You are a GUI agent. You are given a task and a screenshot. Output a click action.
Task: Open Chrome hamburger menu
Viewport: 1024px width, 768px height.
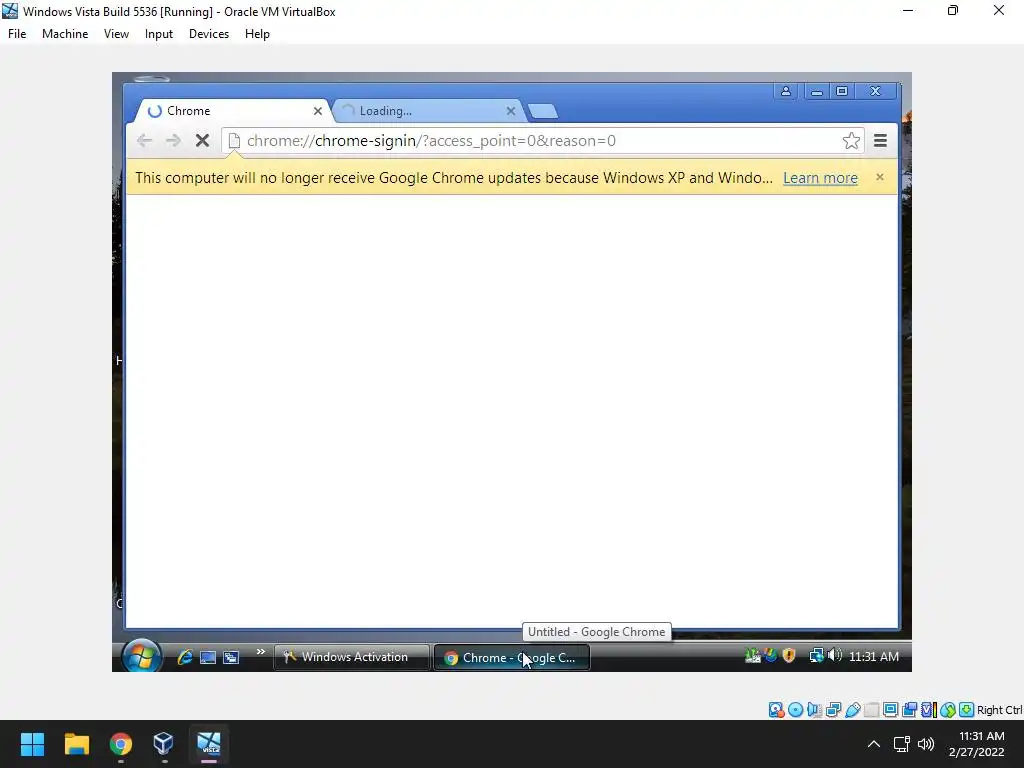coord(880,140)
